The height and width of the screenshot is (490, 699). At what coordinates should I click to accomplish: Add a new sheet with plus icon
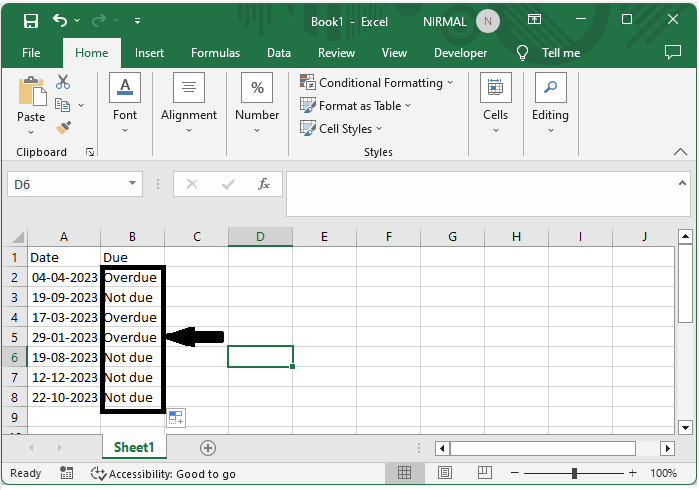[208, 448]
